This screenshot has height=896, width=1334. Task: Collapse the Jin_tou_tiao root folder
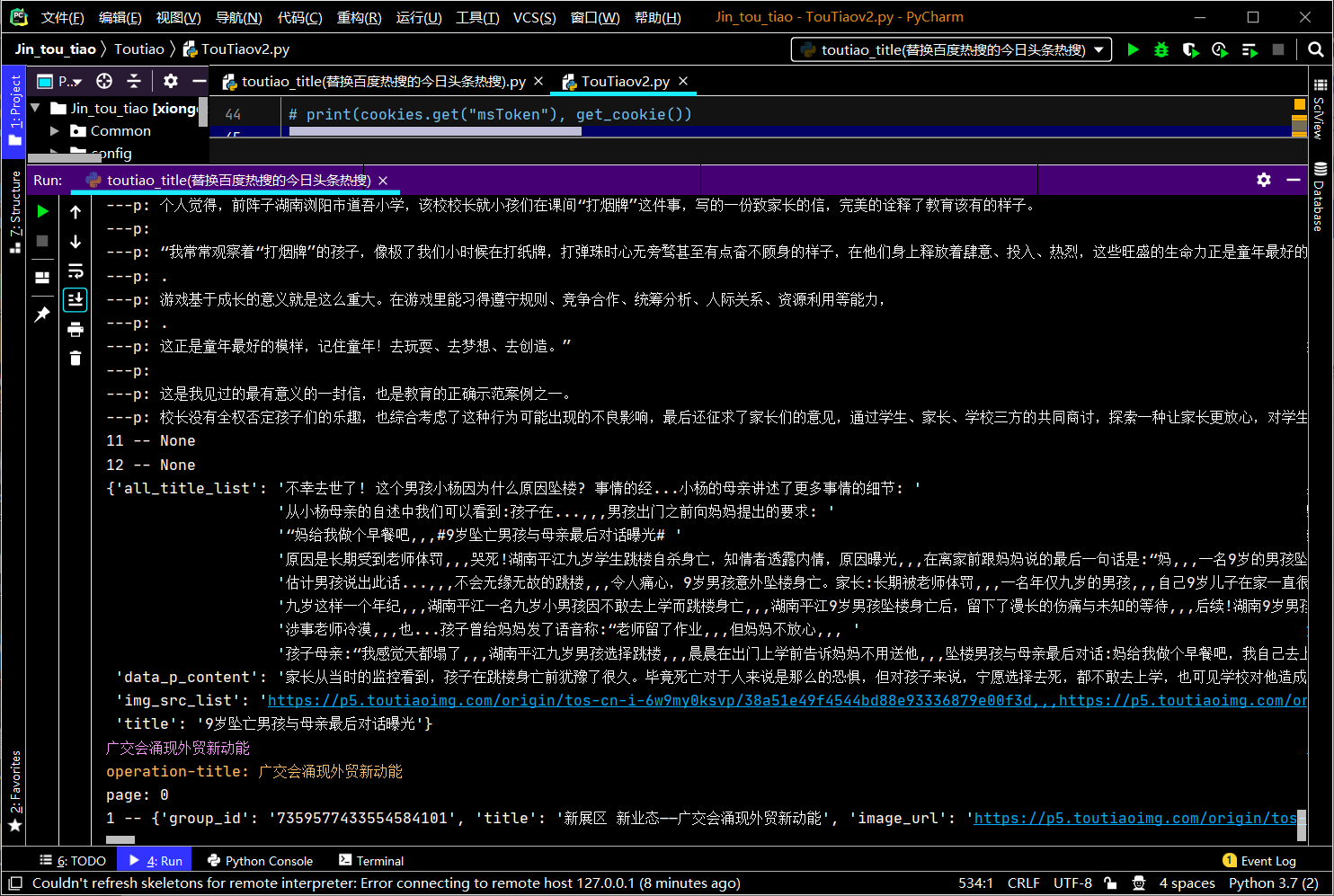(x=36, y=108)
